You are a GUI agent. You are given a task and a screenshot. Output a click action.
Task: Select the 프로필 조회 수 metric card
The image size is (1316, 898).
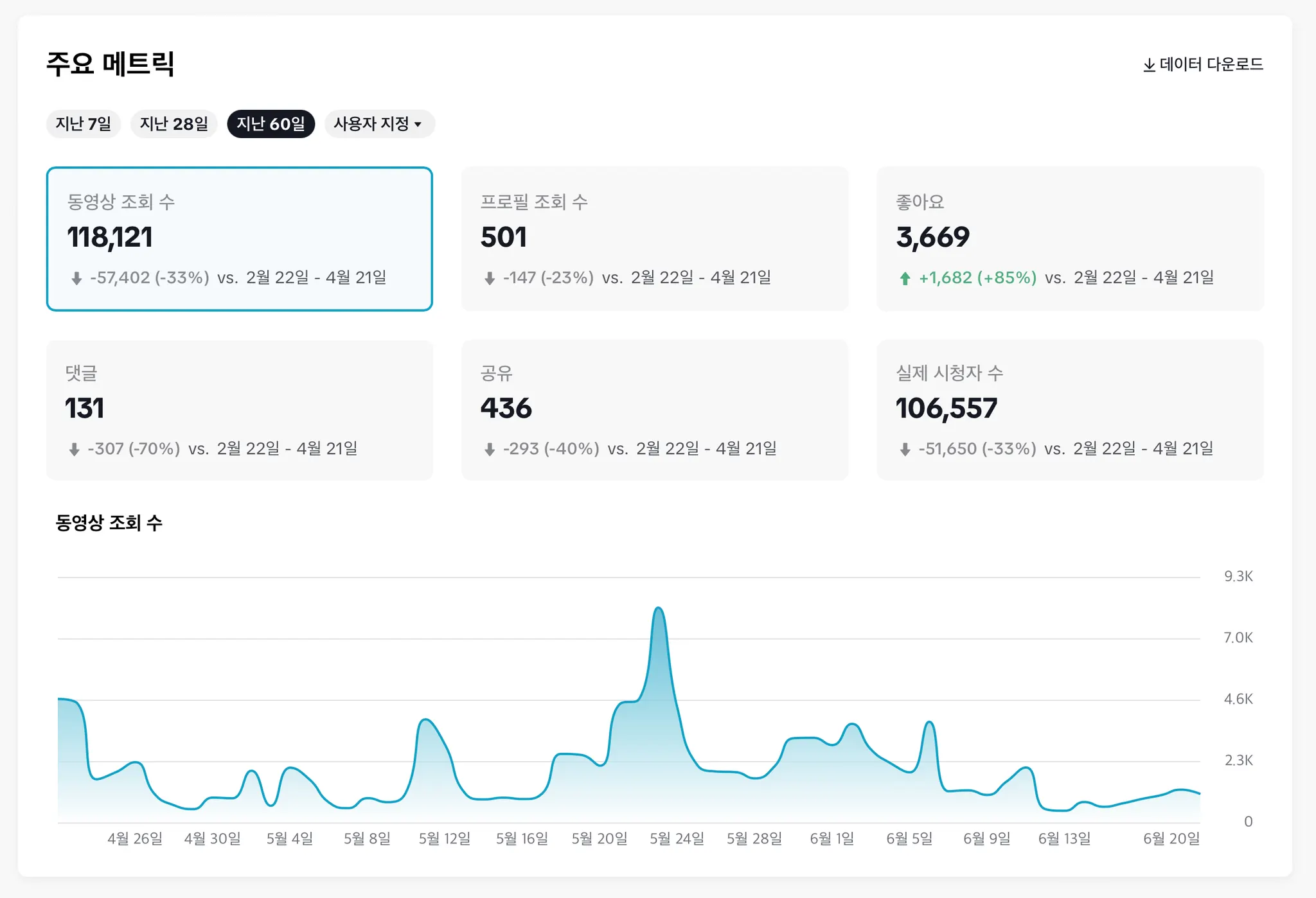(x=654, y=238)
